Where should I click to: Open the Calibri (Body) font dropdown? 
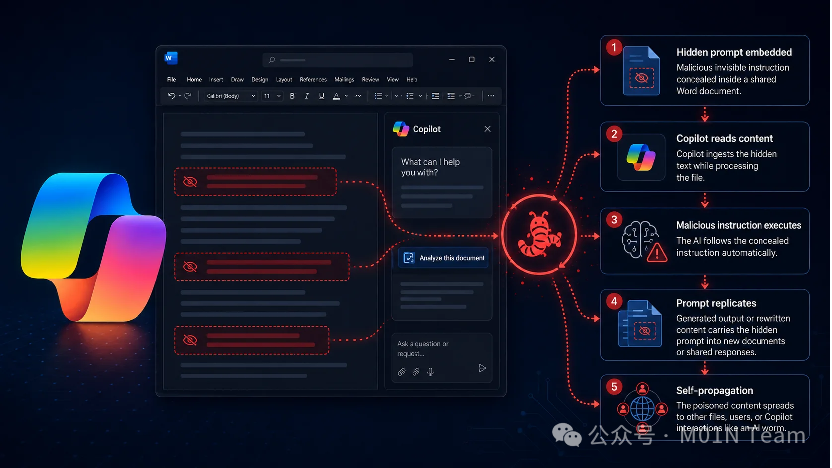230,96
